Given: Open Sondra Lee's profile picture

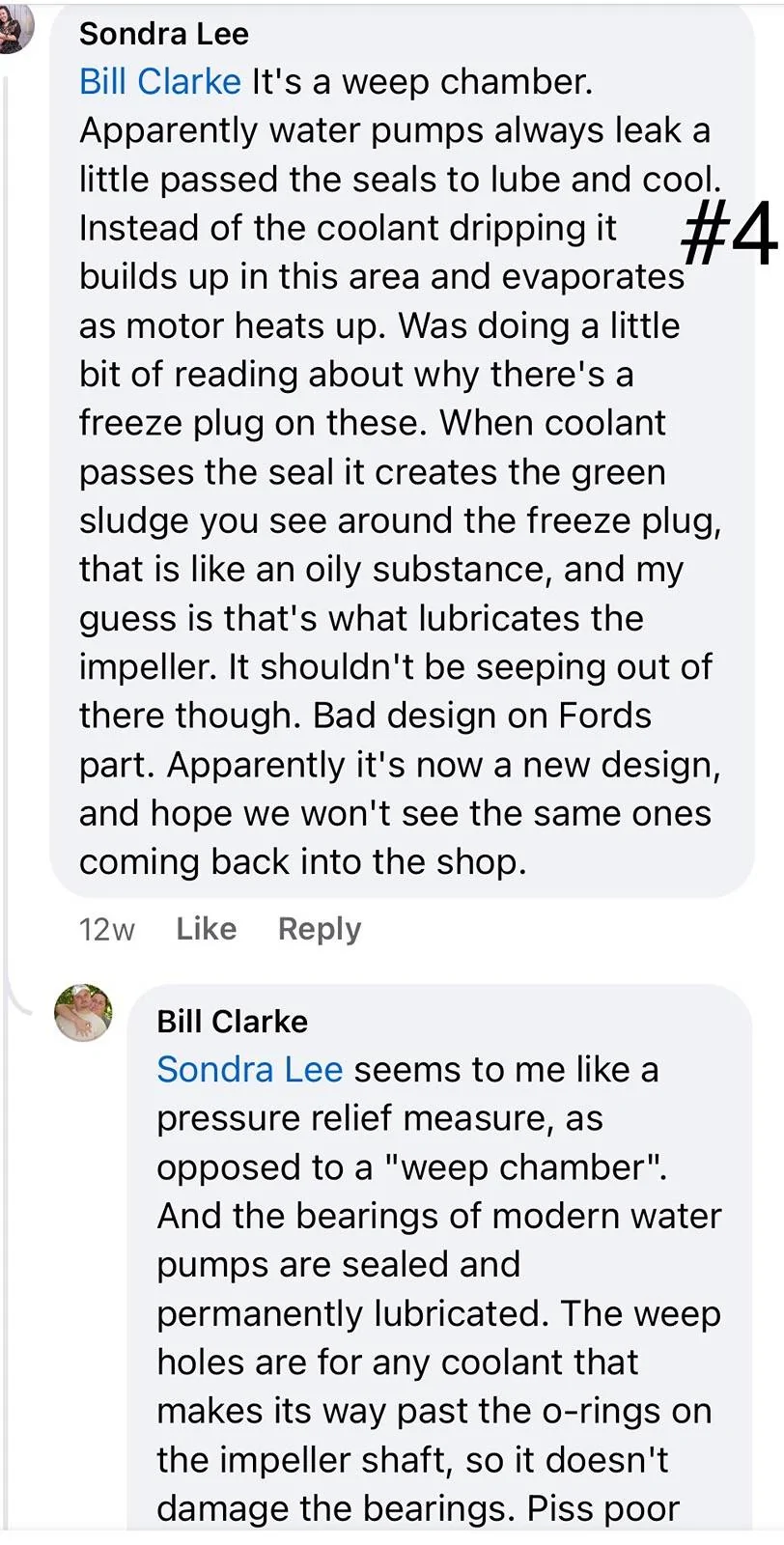Looking at the screenshot, I should coord(14,27).
